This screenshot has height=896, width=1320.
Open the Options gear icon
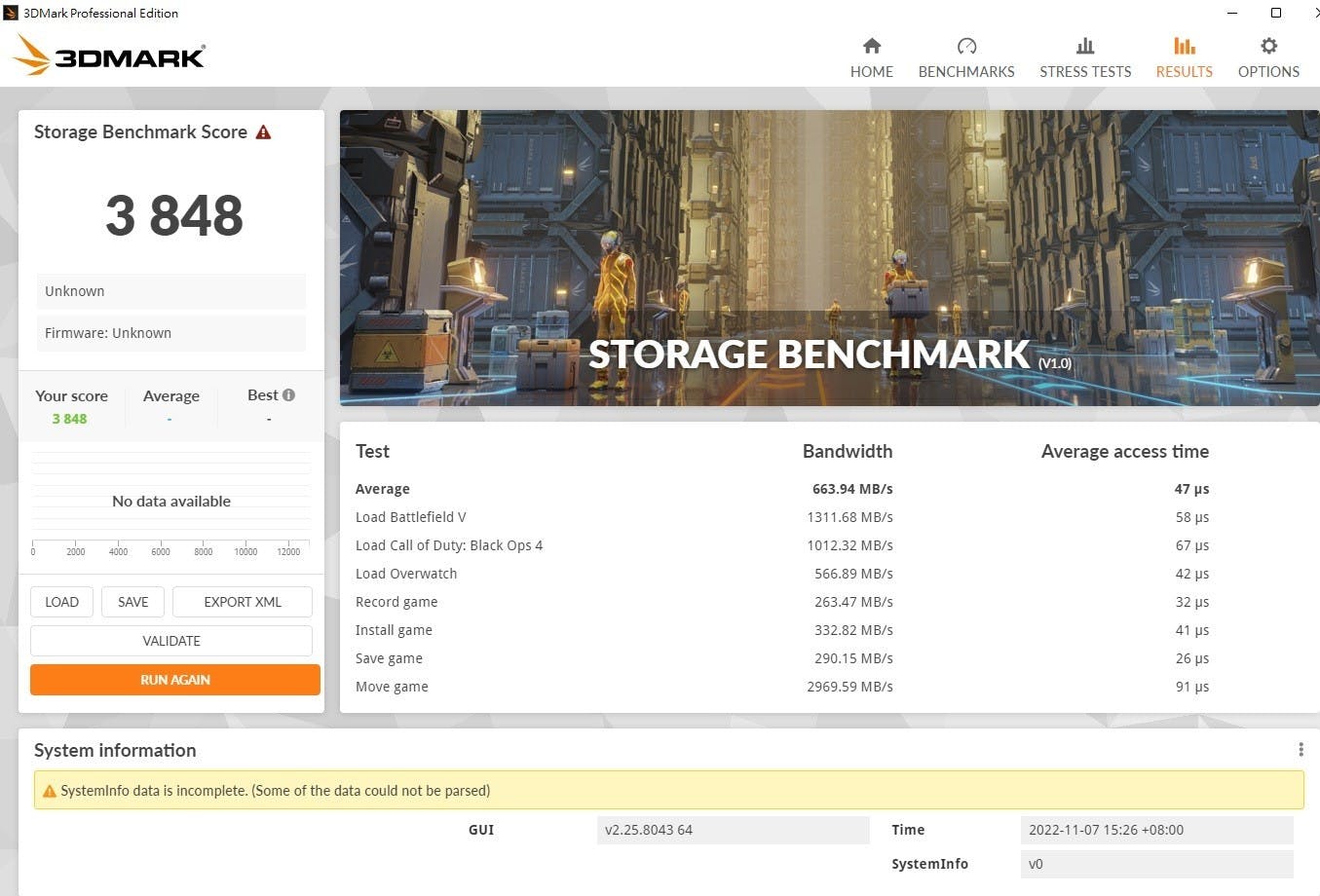coord(1268,46)
